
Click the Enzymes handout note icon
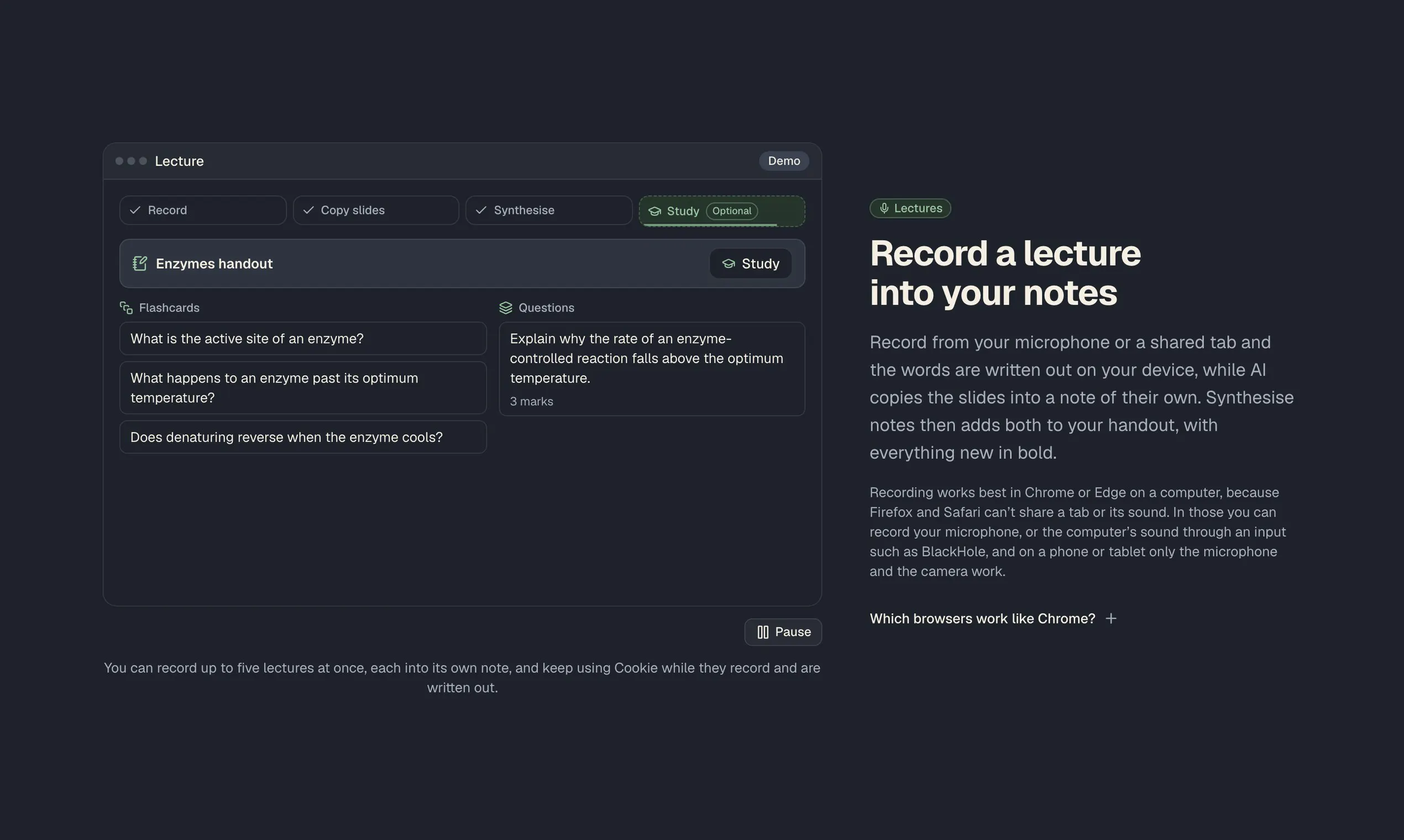(x=140, y=263)
